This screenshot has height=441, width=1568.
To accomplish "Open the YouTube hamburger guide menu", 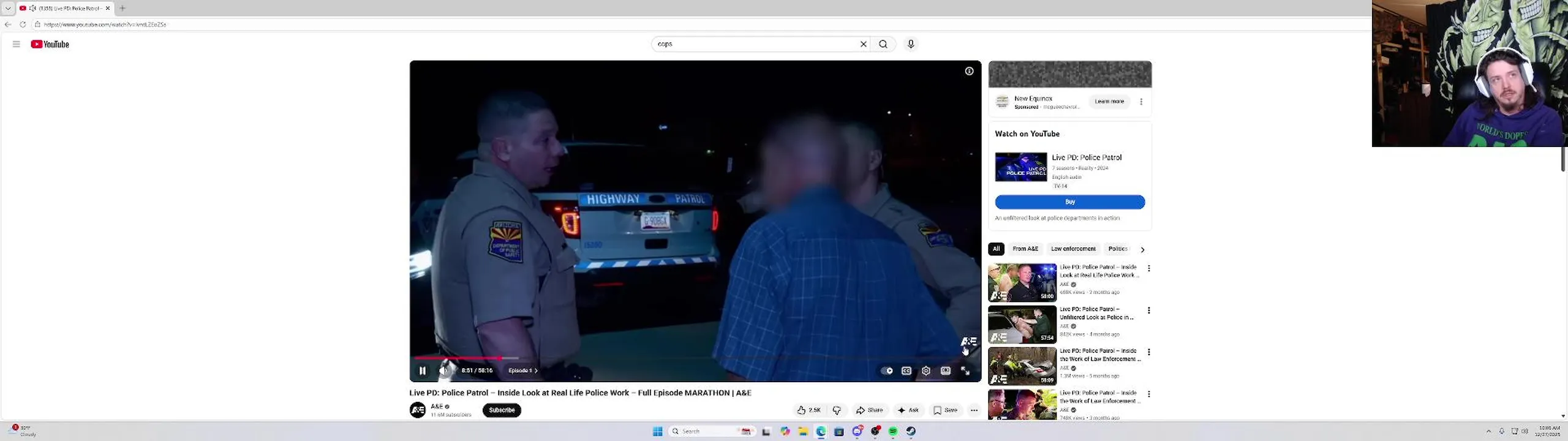I will (17, 44).
